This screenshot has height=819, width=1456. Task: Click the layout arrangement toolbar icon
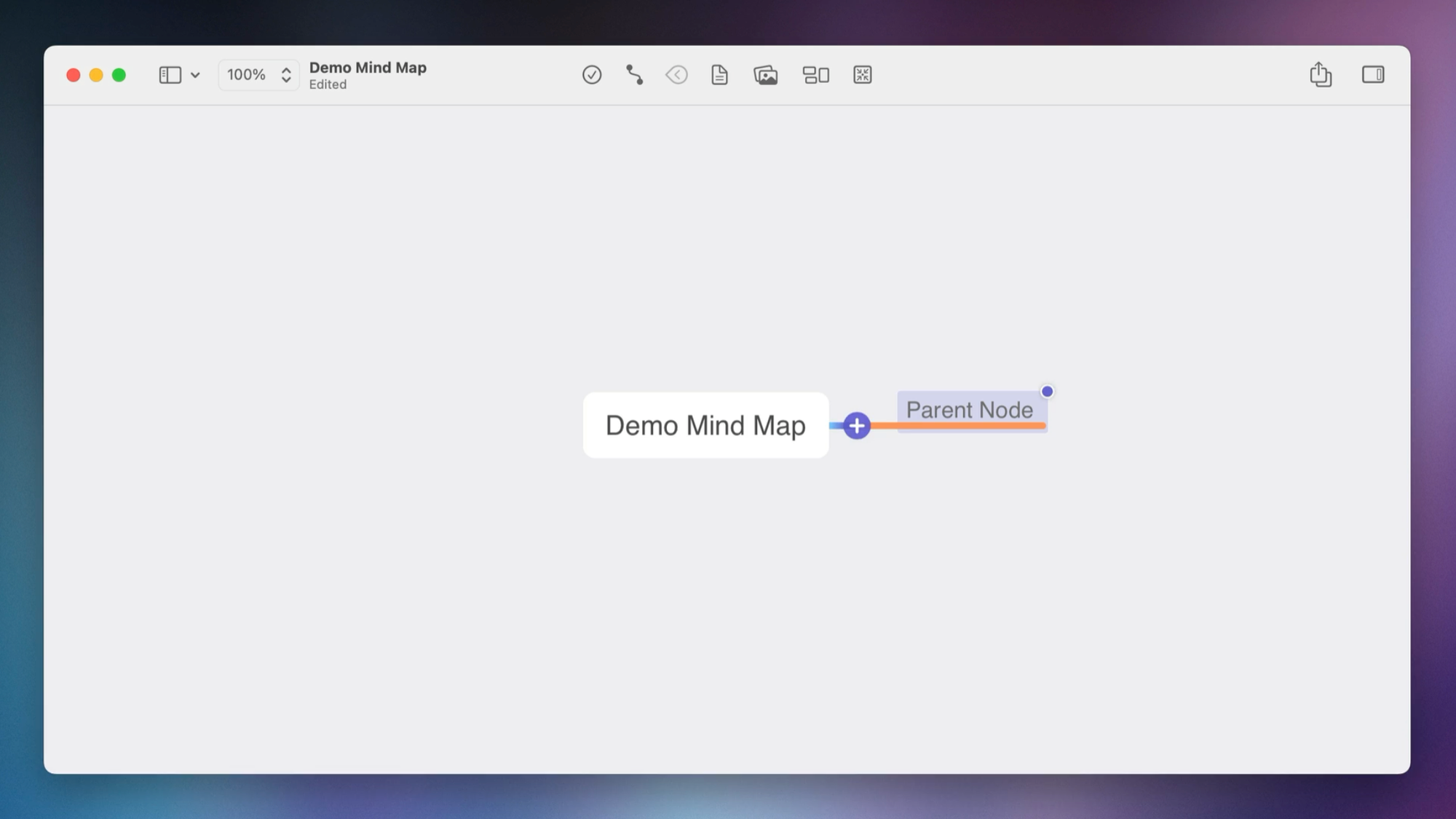[x=815, y=75]
